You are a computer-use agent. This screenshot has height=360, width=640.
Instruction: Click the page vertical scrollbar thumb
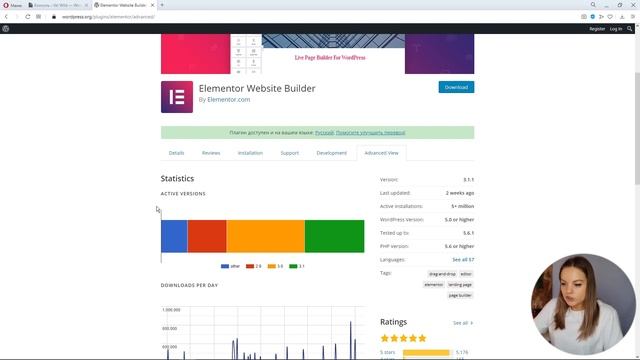pyautogui.click(x=637, y=129)
